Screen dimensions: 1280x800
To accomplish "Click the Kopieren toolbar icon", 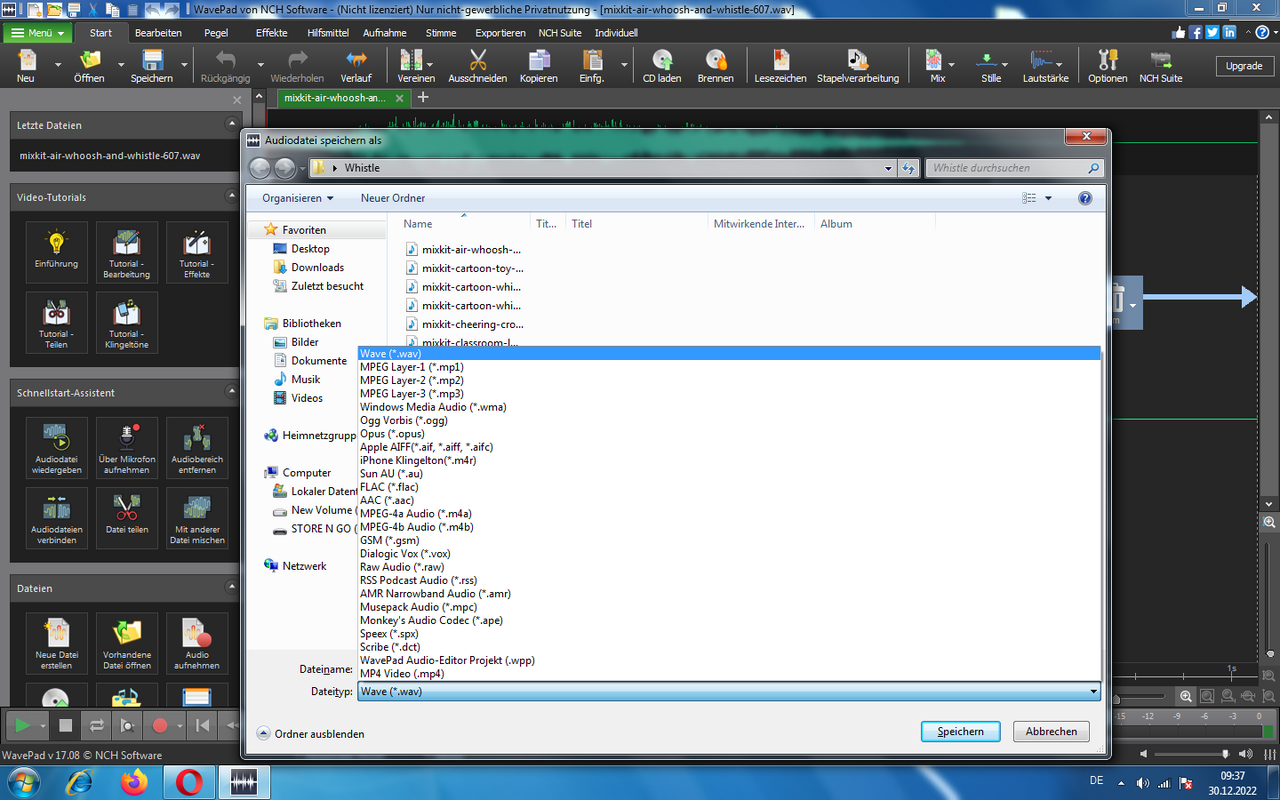I will tap(538, 66).
